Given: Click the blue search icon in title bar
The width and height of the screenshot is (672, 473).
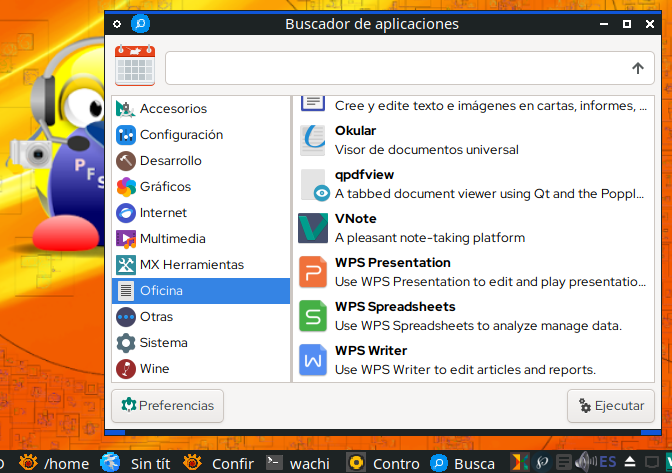Looking at the screenshot, I should 141,24.
